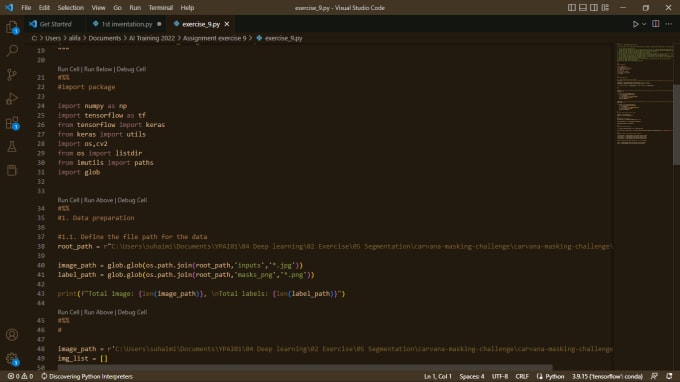
Task: Click the VS Code logo in title bar
Action: pyautogui.click(x=9, y=7)
